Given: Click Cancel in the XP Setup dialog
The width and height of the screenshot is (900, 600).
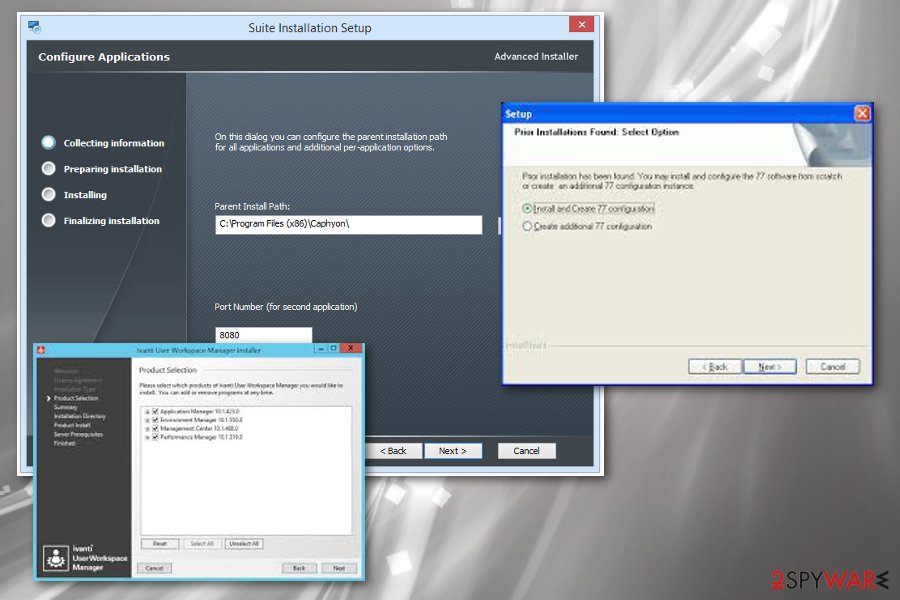Looking at the screenshot, I should 832,366.
